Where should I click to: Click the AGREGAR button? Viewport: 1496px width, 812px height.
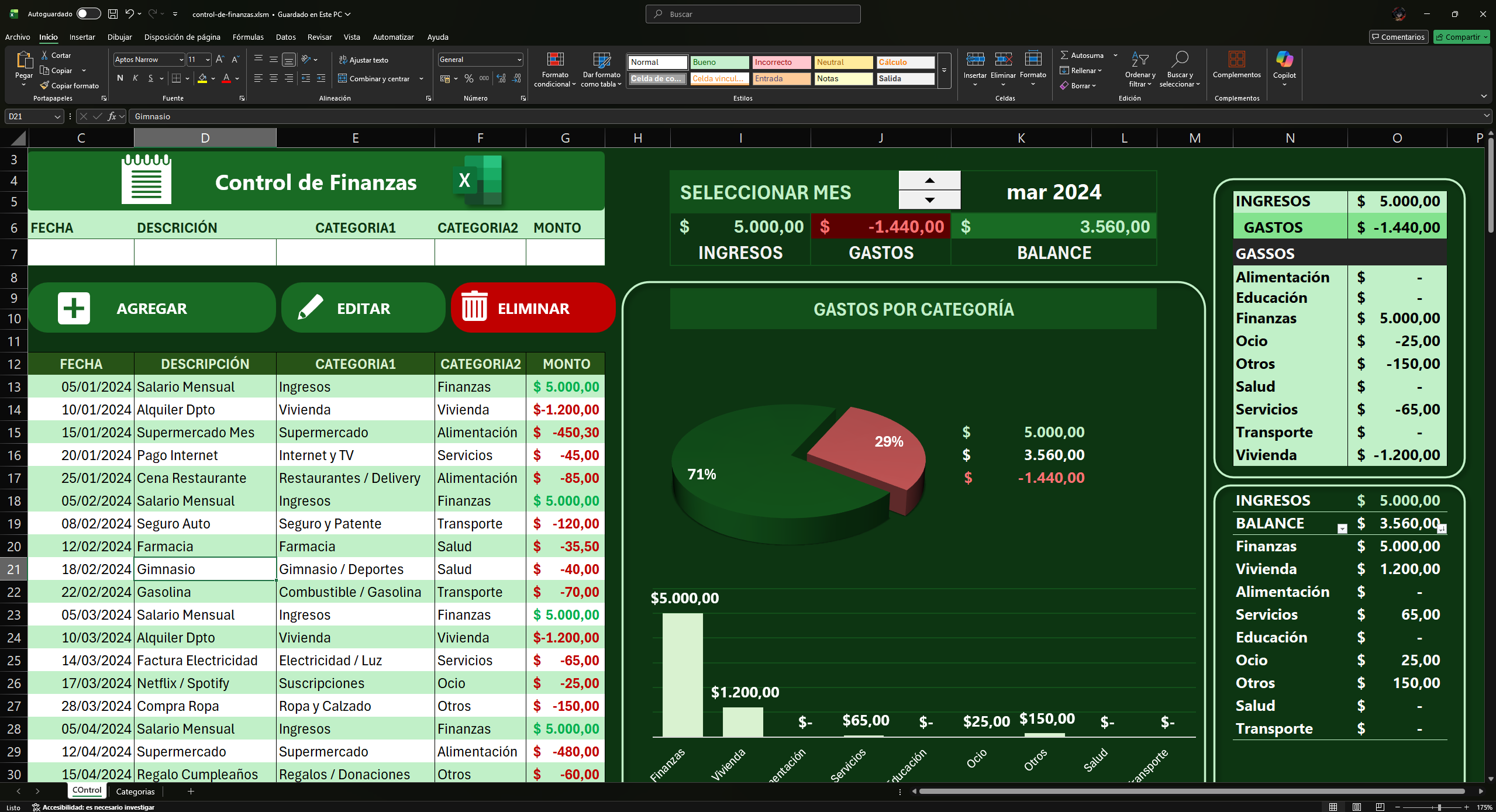pyautogui.click(x=151, y=307)
